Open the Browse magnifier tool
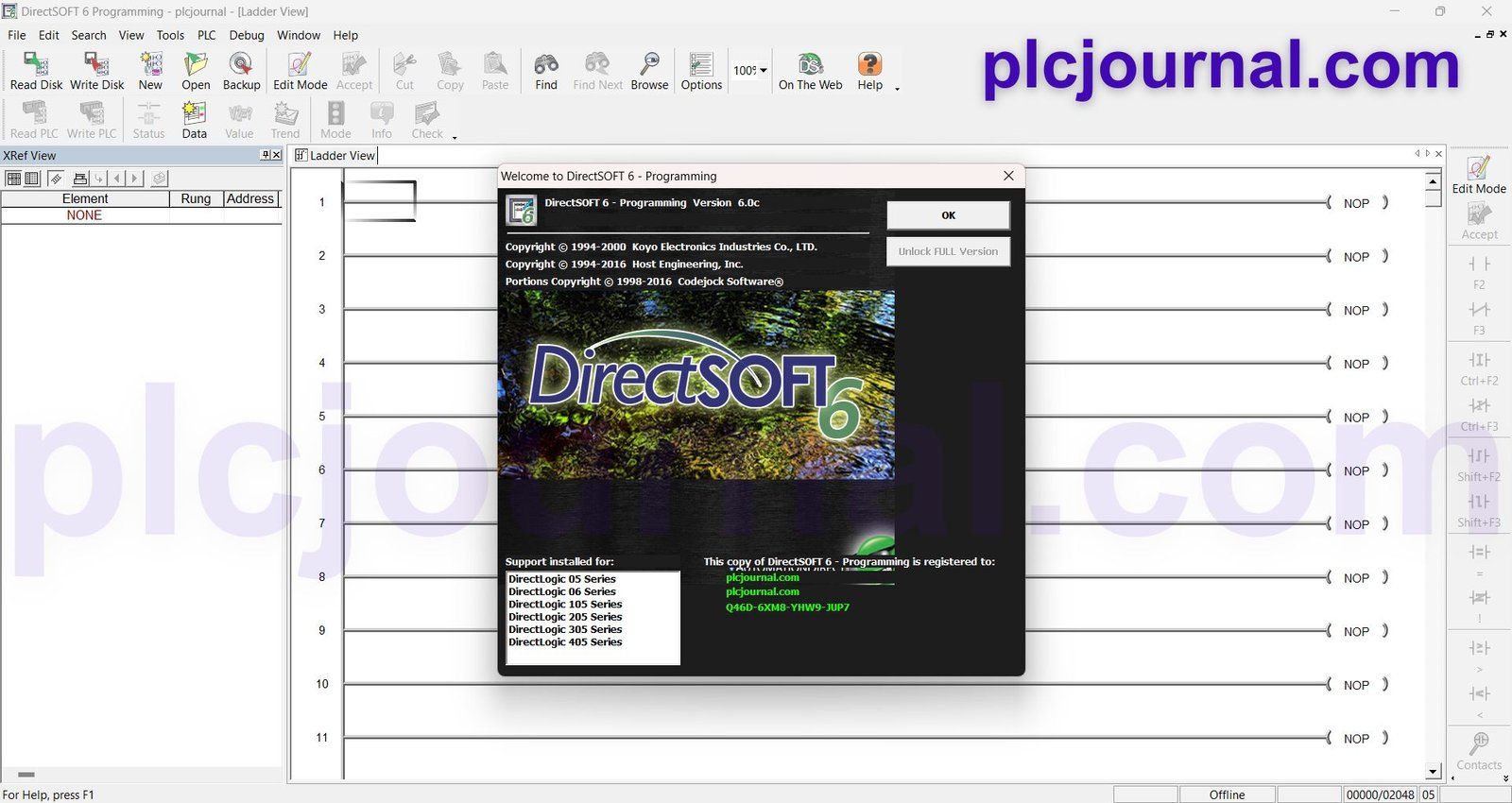The height and width of the screenshot is (803, 1512). tap(649, 72)
